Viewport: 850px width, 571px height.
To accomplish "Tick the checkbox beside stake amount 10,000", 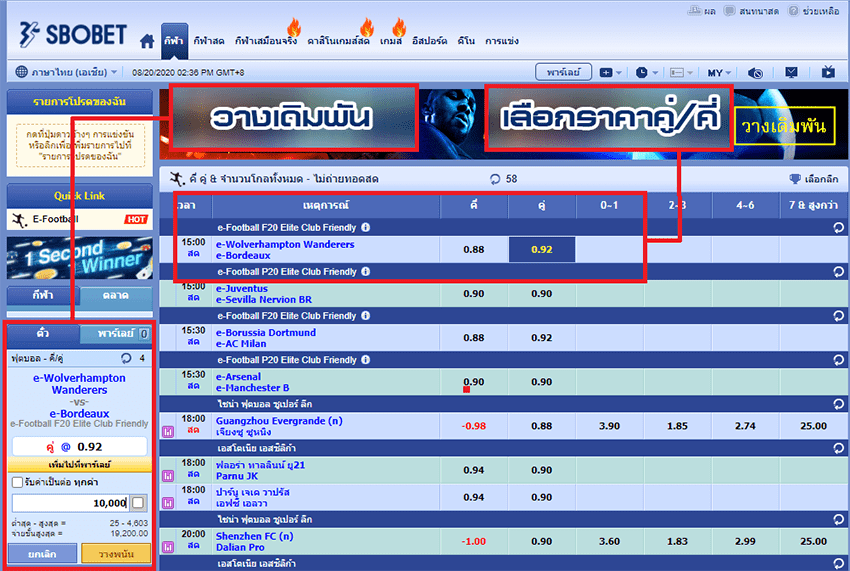I will 138,503.
